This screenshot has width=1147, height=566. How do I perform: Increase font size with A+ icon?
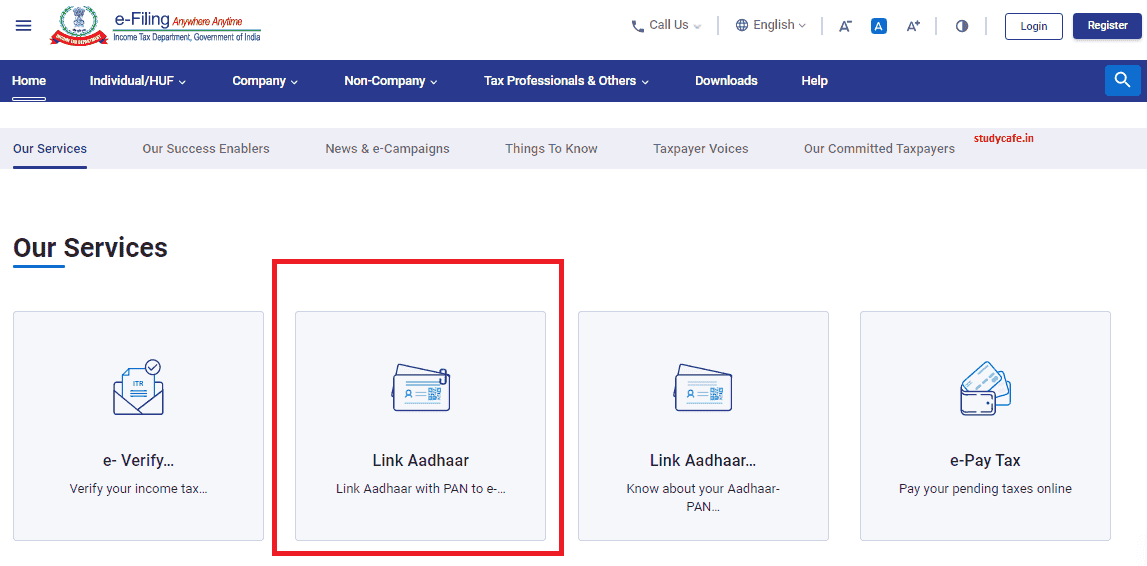pos(912,26)
